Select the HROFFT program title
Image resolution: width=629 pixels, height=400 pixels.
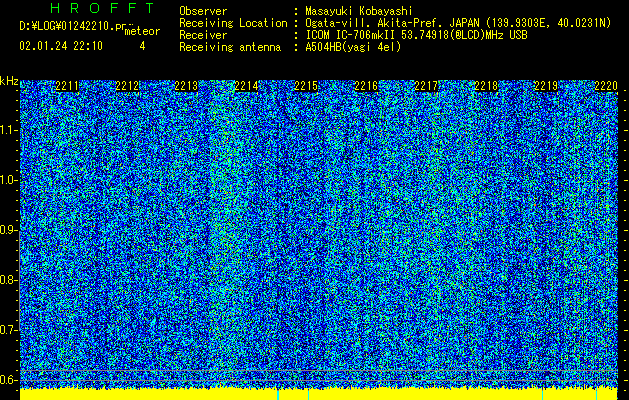click(x=103, y=8)
